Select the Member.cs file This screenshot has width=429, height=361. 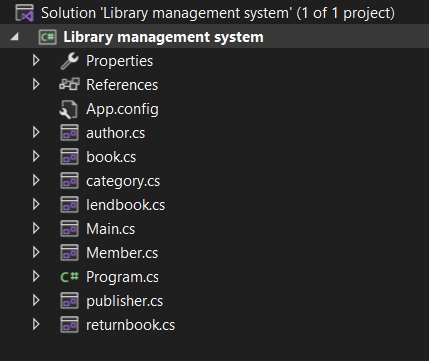pos(122,253)
